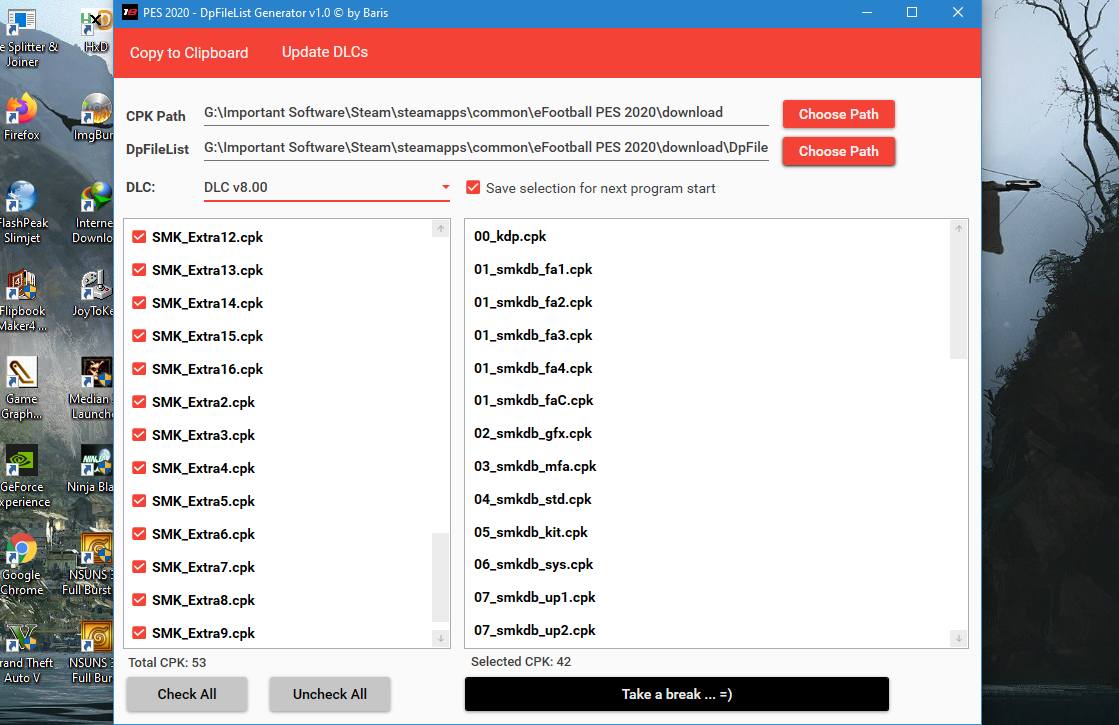Click Choose Path for DpFileList
Screen dimensions: 1119x725
click(x=839, y=151)
